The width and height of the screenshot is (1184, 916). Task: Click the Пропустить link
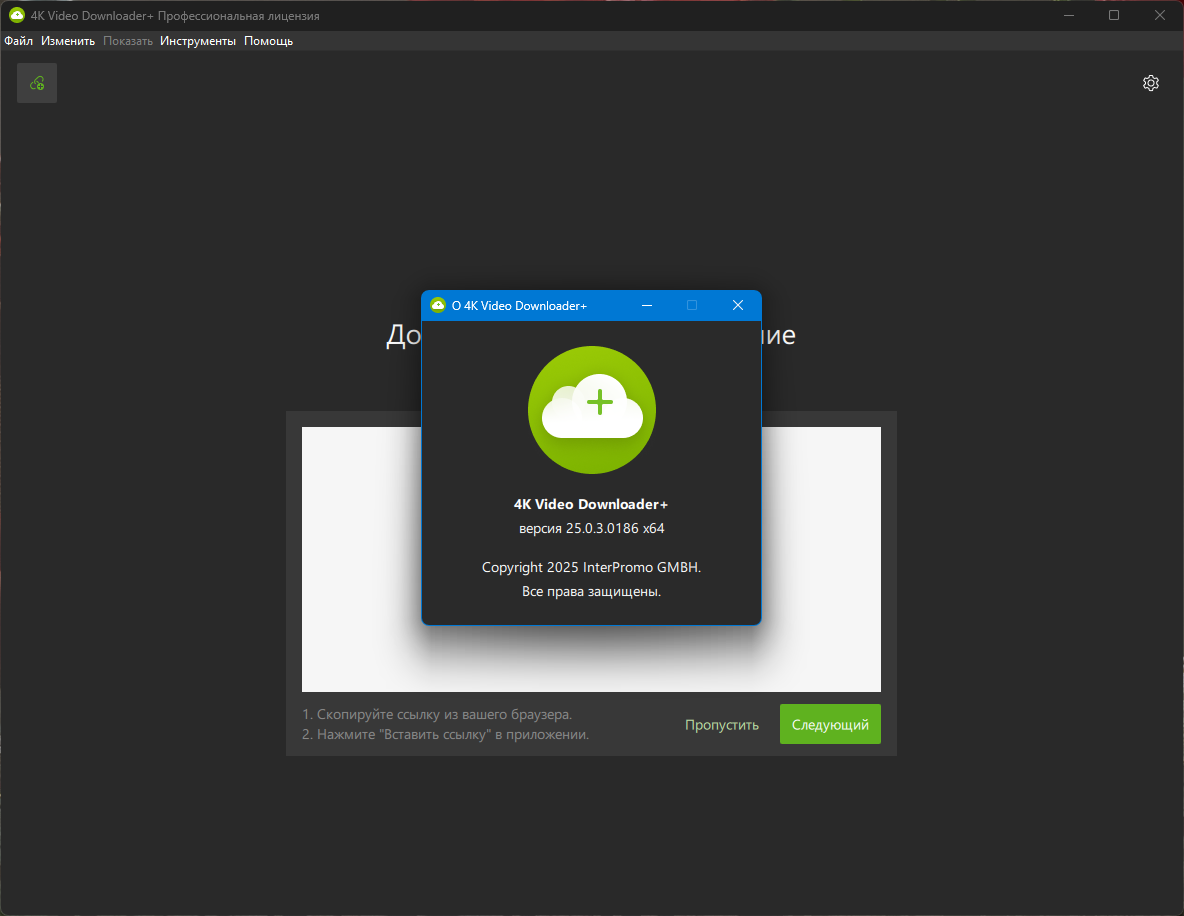click(722, 725)
